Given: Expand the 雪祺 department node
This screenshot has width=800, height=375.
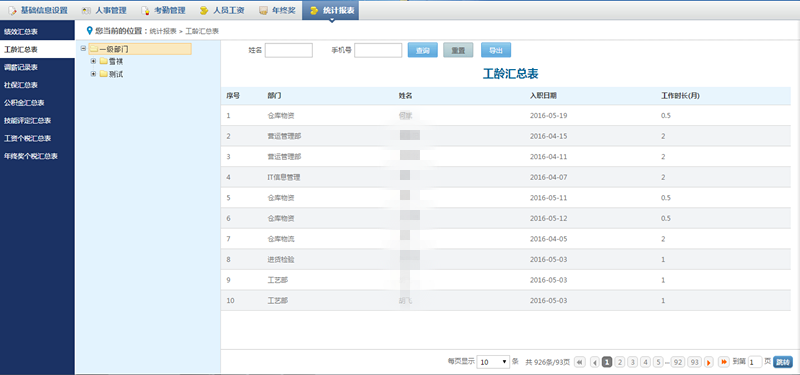Looking at the screenshot, I should tap(93, 61).
